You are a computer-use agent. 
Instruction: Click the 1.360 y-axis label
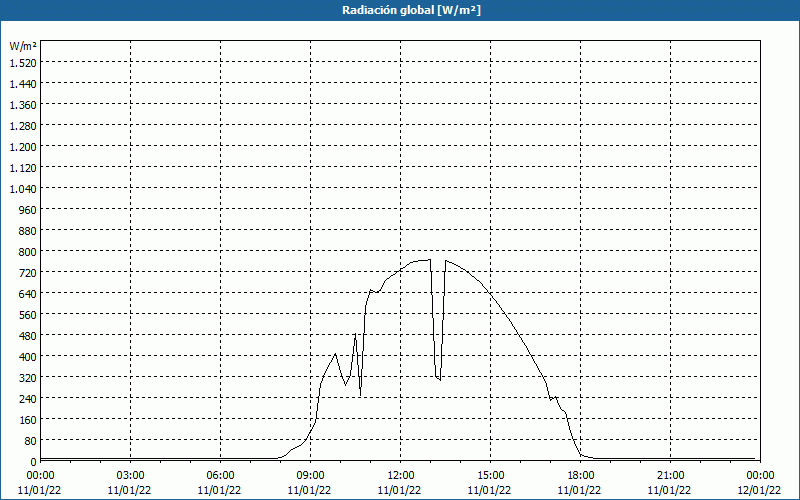click(23, 105)
